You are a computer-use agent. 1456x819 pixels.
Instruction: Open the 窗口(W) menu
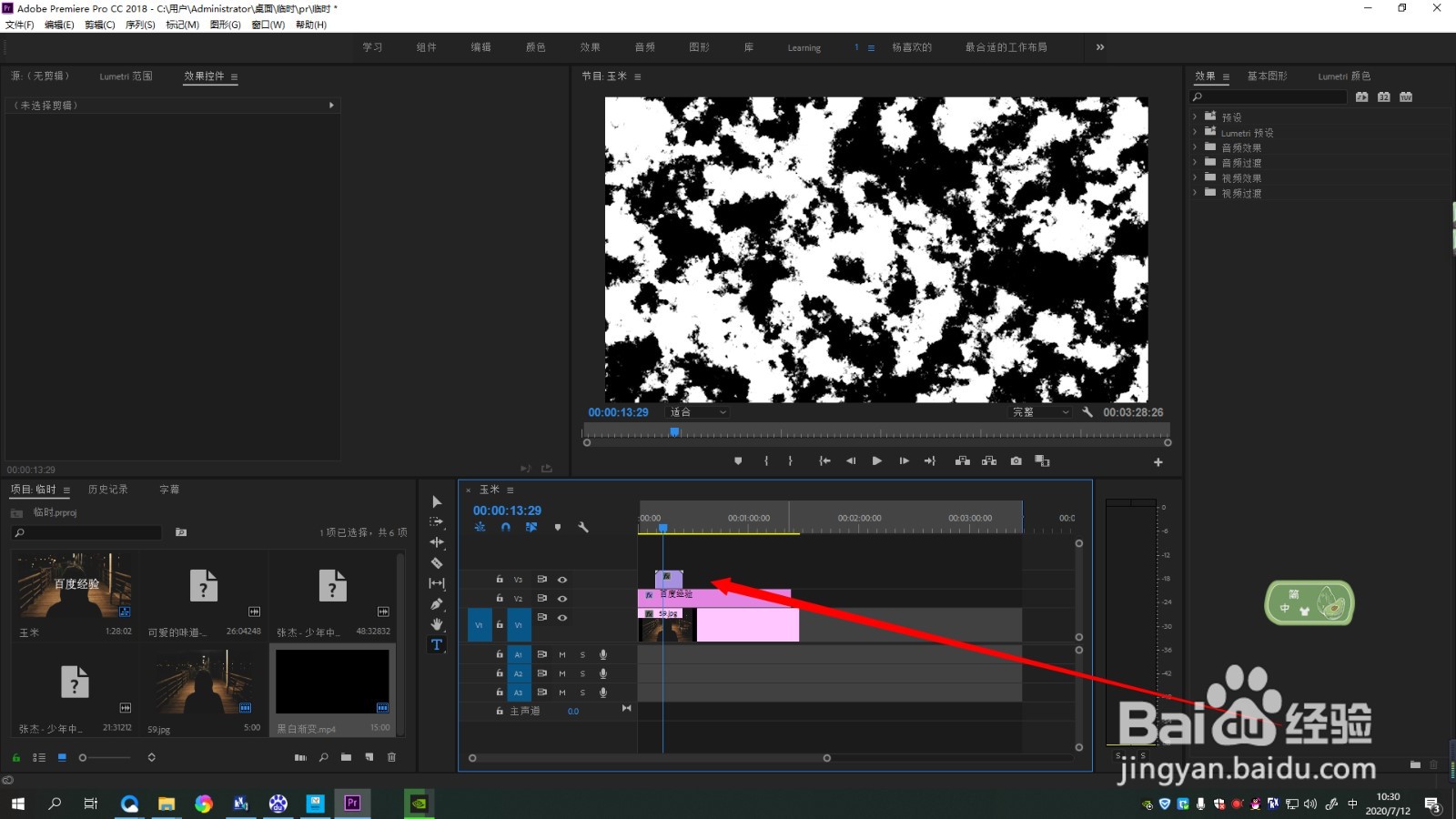coord(268,25)
